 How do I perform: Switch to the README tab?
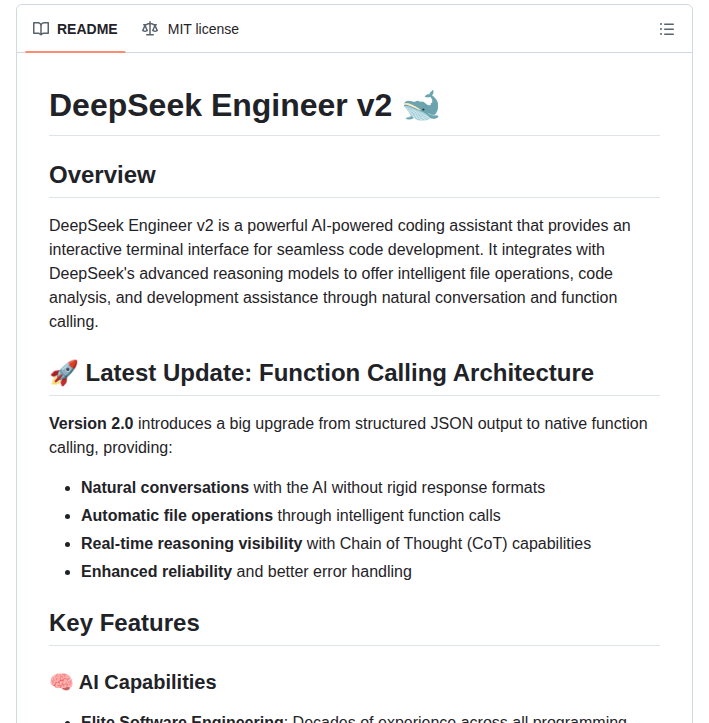[x=75, y=29]
